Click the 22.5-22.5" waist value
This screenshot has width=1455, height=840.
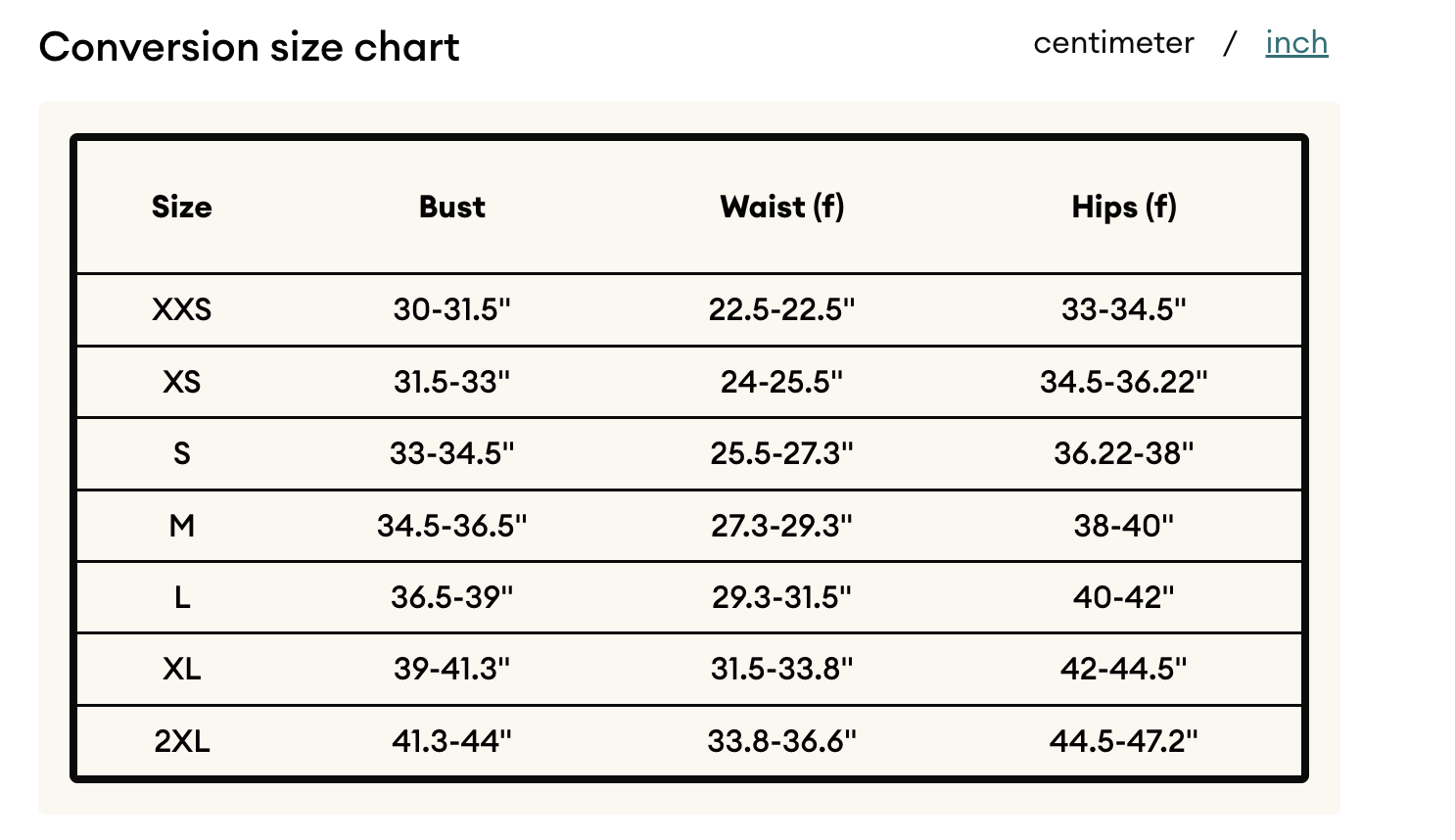pos(782,309)
